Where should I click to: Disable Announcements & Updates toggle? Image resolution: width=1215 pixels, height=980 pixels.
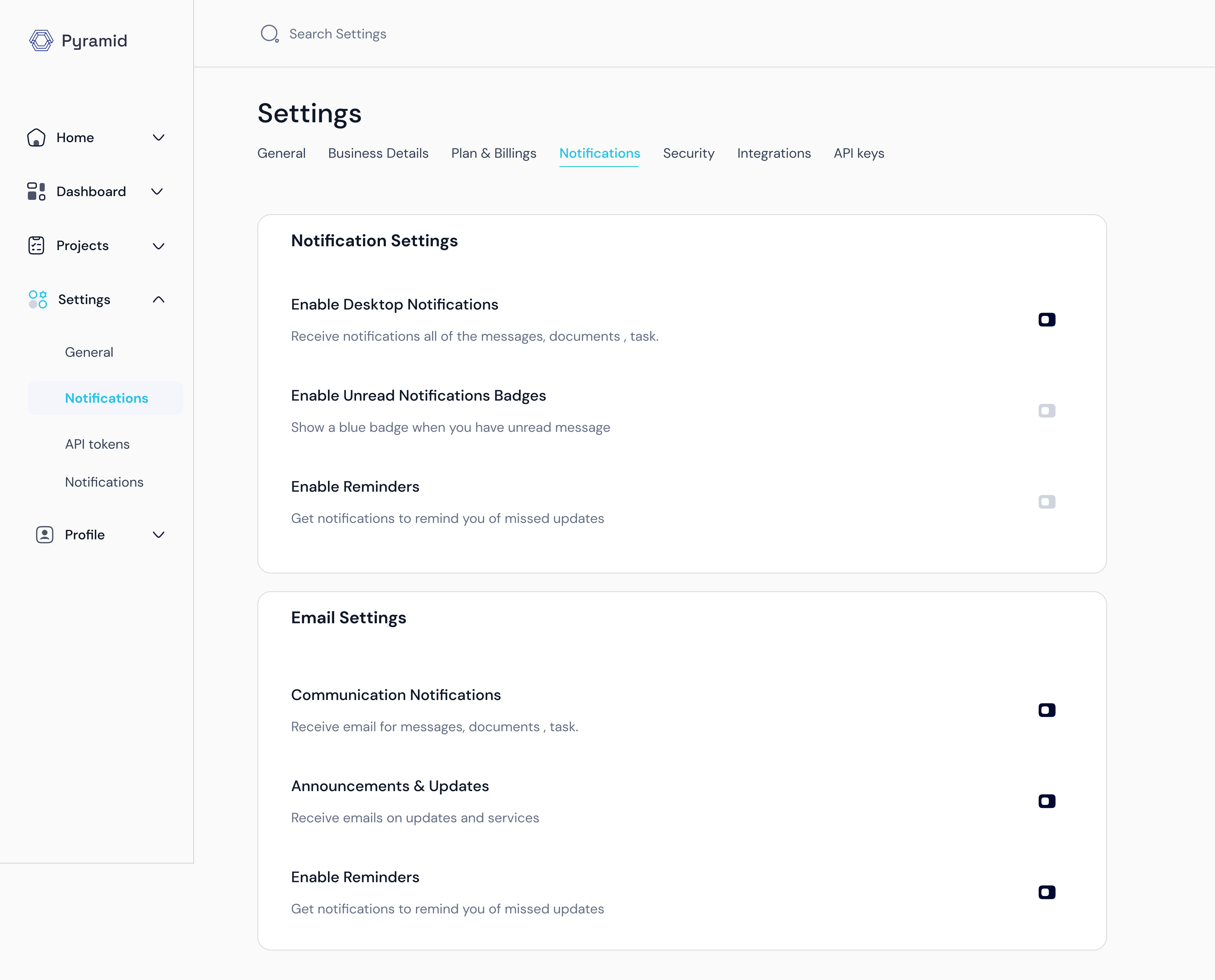coord(1047,801)
